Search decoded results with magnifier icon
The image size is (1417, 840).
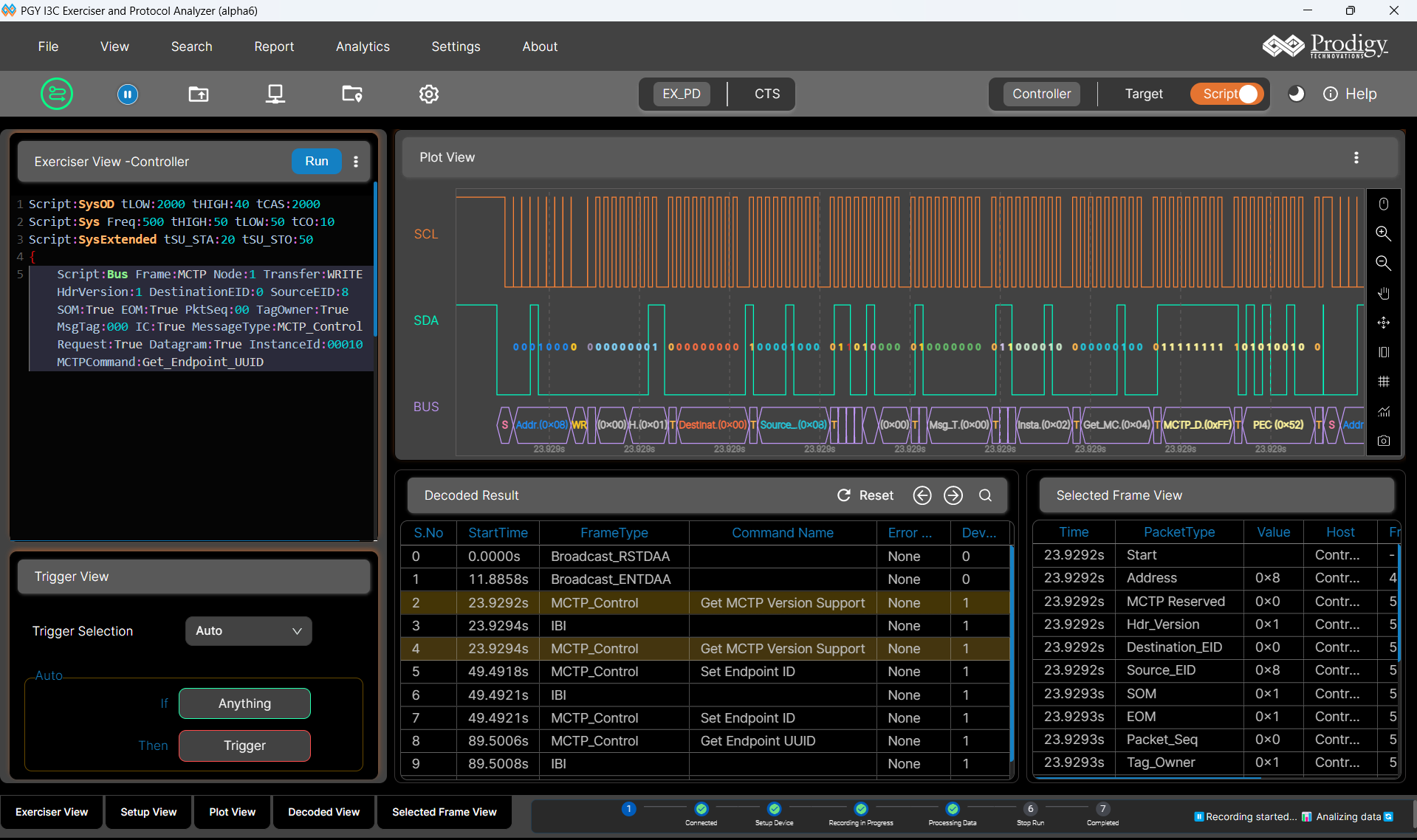[985, 495]
